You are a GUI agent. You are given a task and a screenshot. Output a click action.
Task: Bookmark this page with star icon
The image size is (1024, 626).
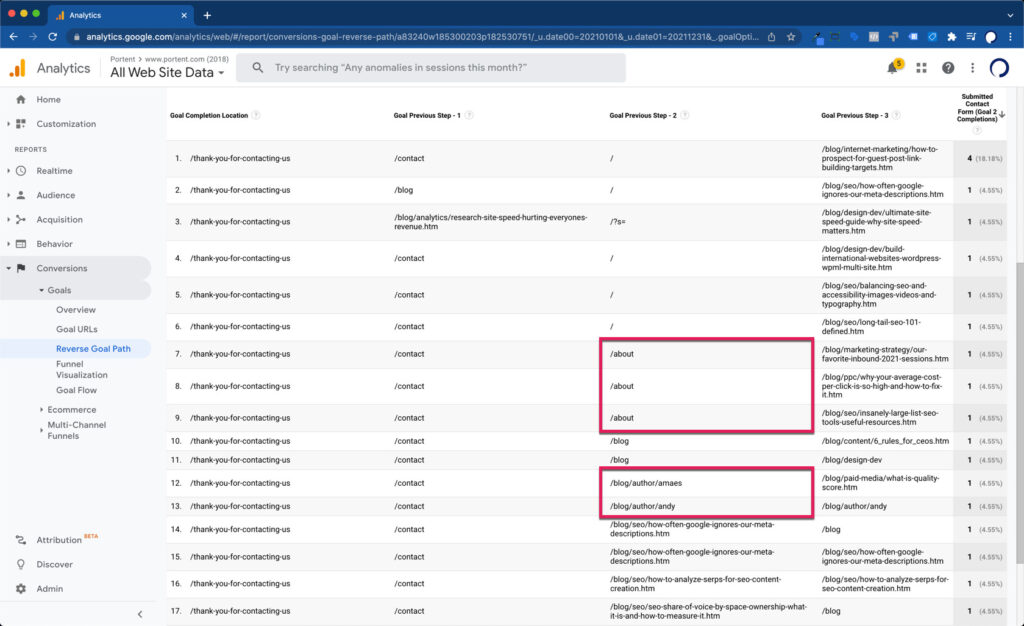(791, 37)
